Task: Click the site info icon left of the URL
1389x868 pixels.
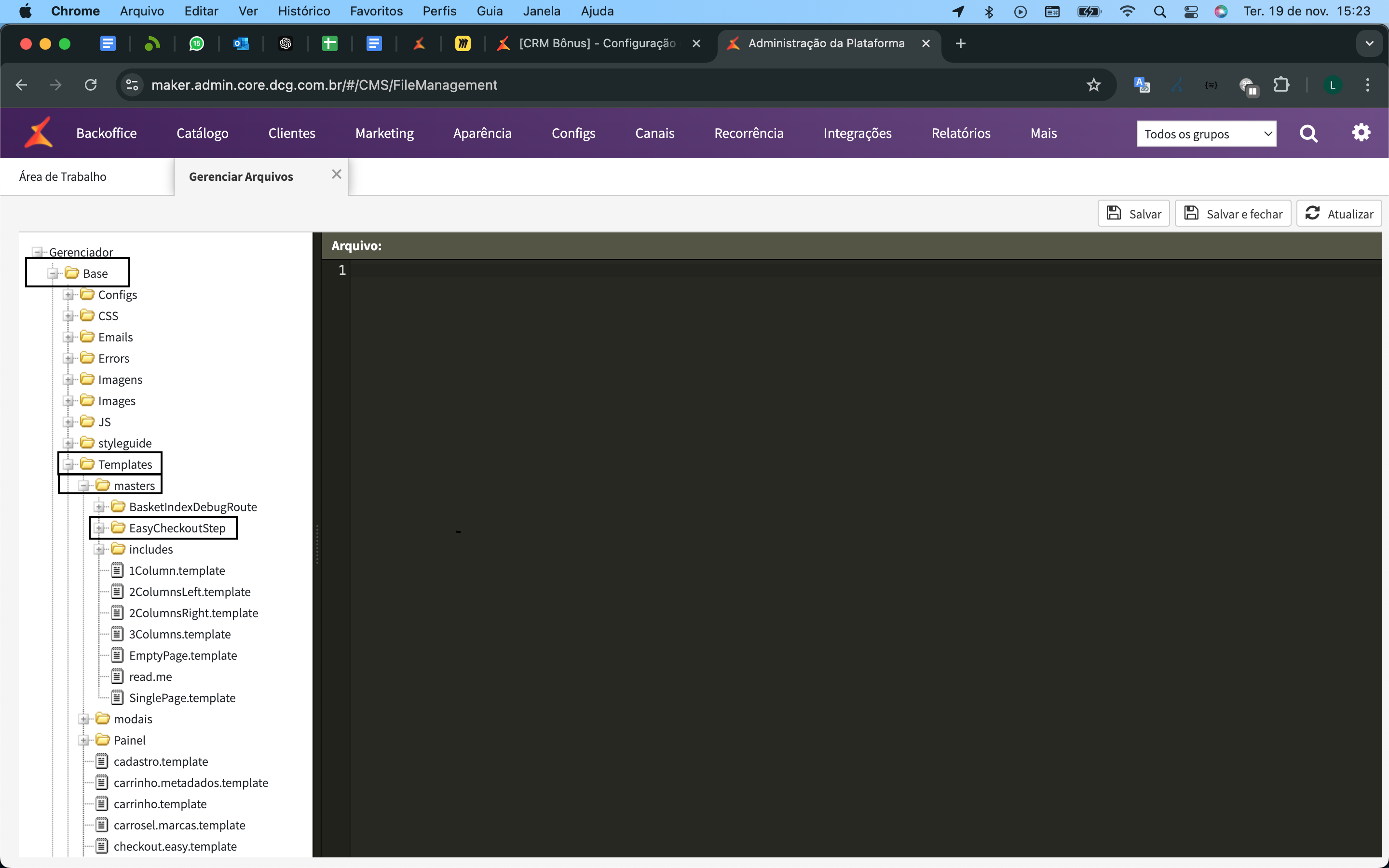Action: pyautogui.click(x=132, y=85)
